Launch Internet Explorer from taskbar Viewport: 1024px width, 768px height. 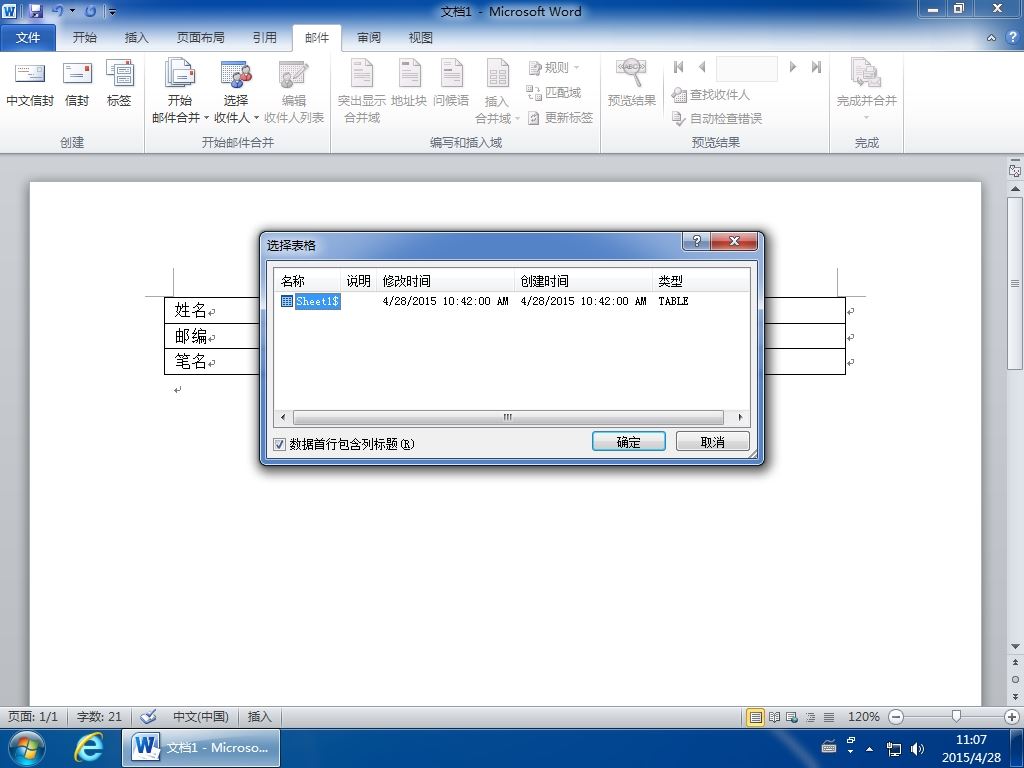click(88, 748)
